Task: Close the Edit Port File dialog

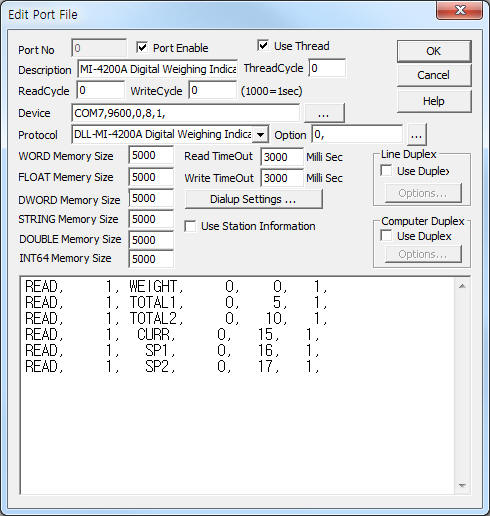Action: pos(460,10)
